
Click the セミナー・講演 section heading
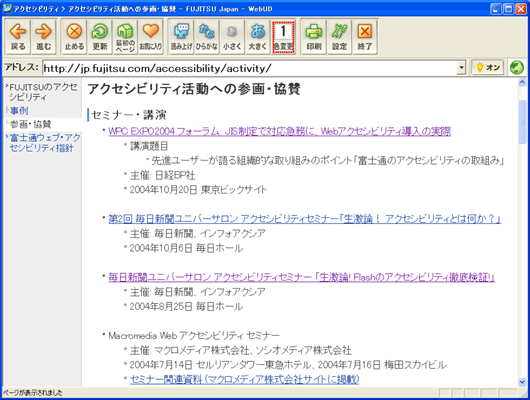pyautogui.click(x=129, y=115)
